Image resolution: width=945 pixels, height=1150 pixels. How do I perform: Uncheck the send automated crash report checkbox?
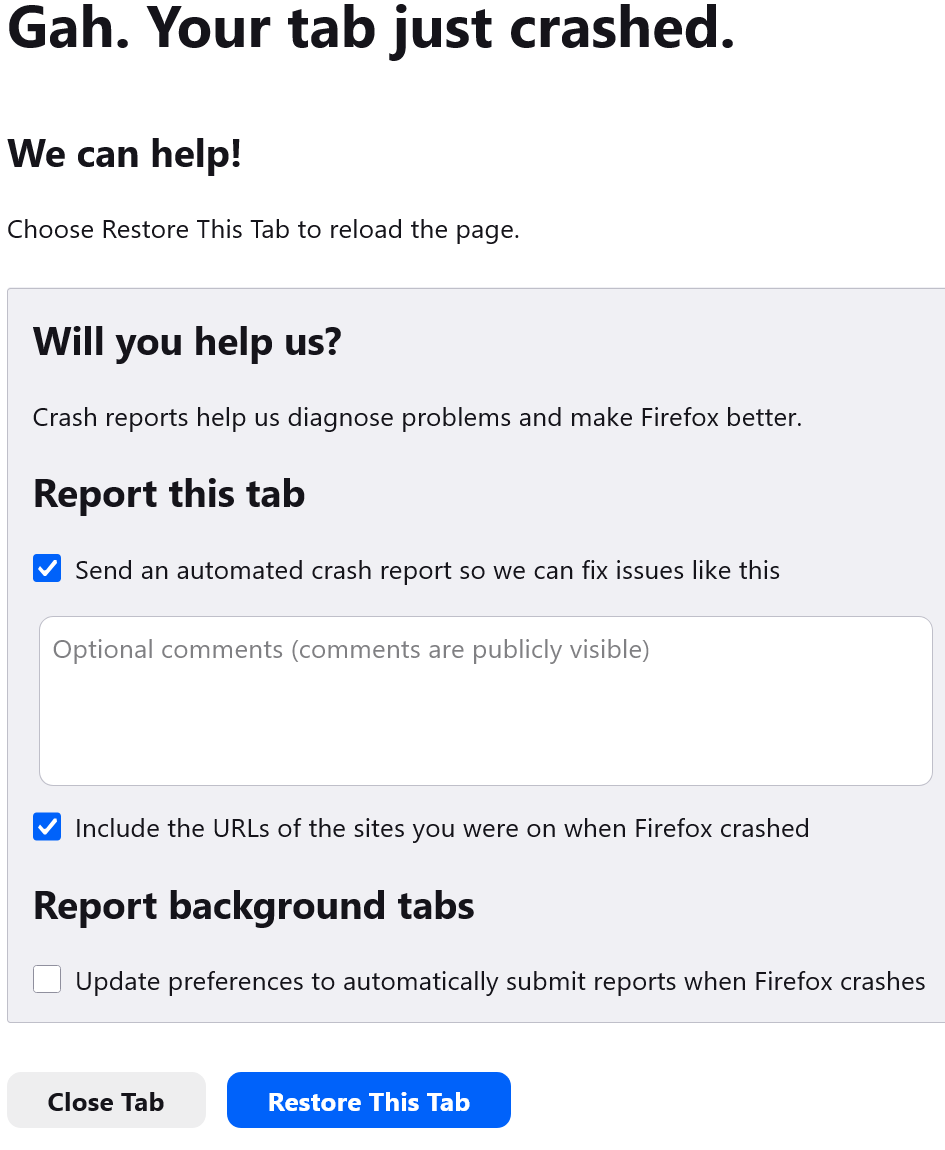pyautogui.click(x=47, y=570)
